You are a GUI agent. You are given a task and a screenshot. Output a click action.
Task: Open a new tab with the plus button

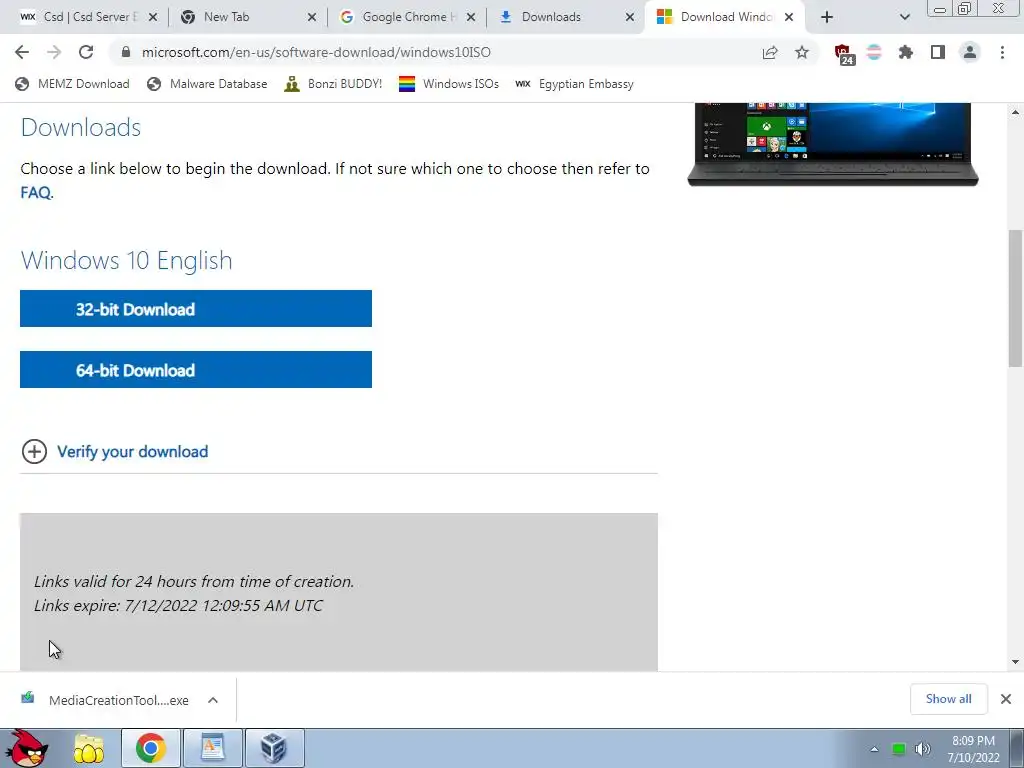click(x=827, y=17)
